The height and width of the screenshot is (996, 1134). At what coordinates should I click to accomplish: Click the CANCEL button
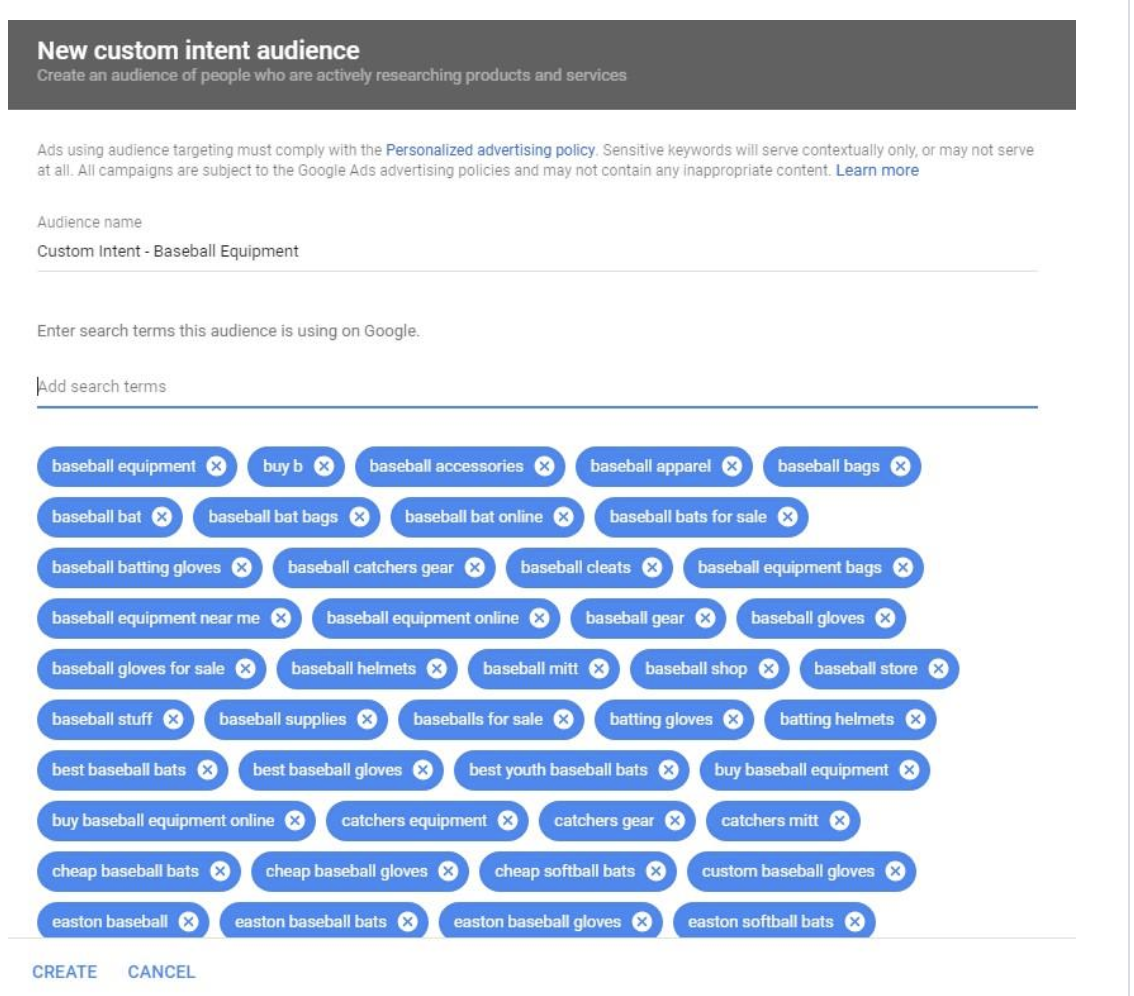click(162, 972)
